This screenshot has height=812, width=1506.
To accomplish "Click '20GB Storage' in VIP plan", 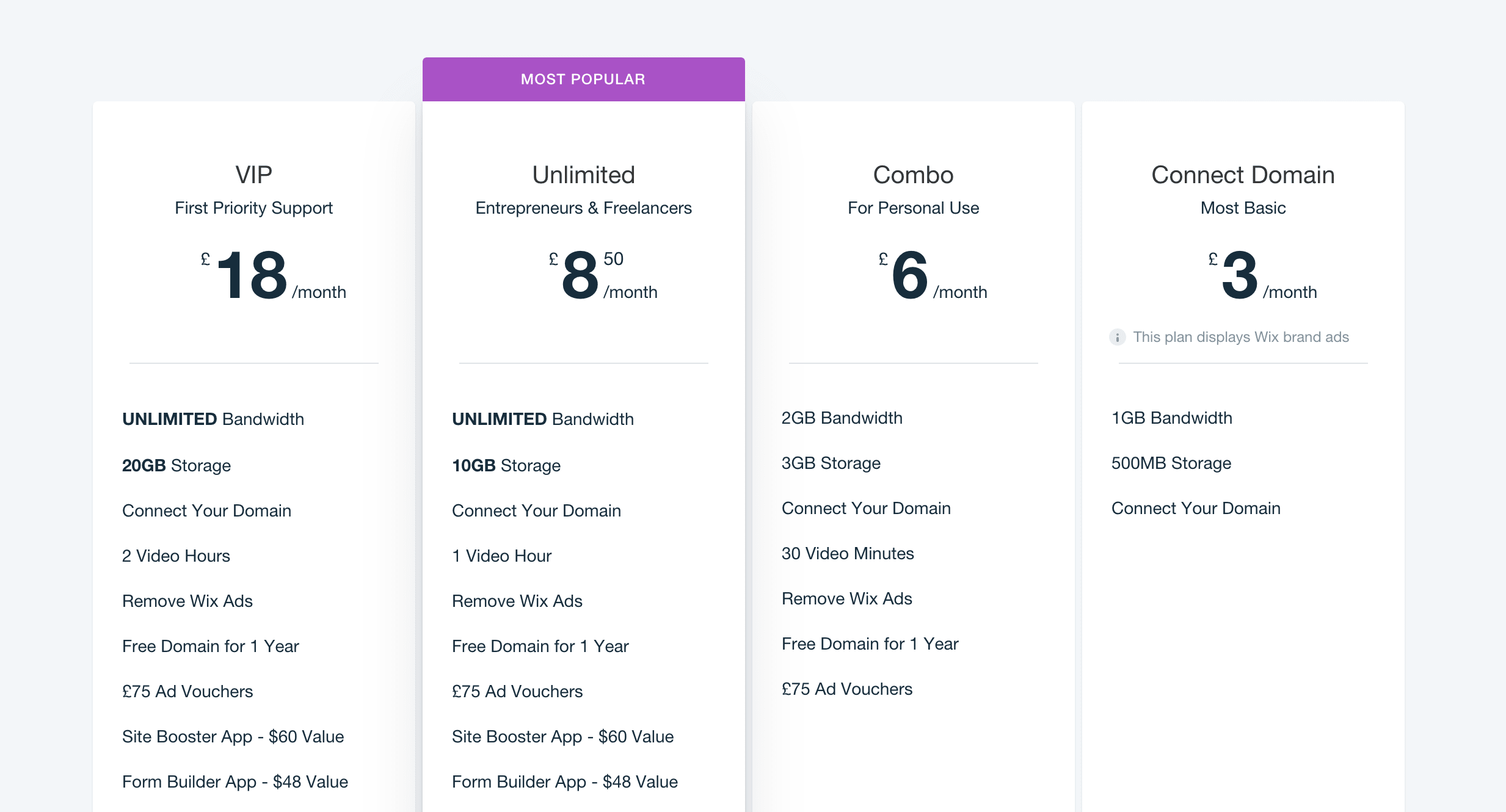I will 176,465.
